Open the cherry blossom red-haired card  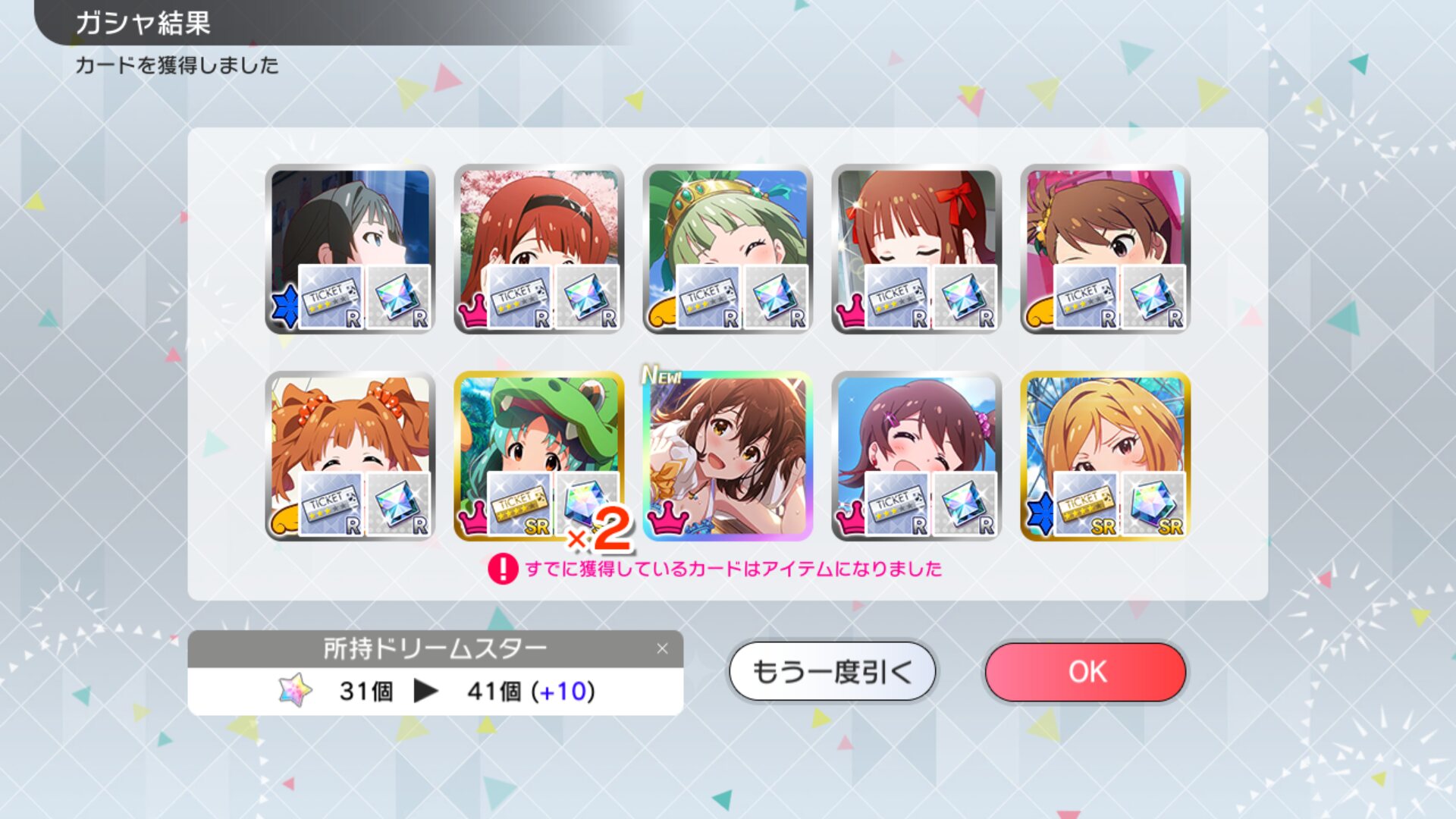click(x=538, y=249)
